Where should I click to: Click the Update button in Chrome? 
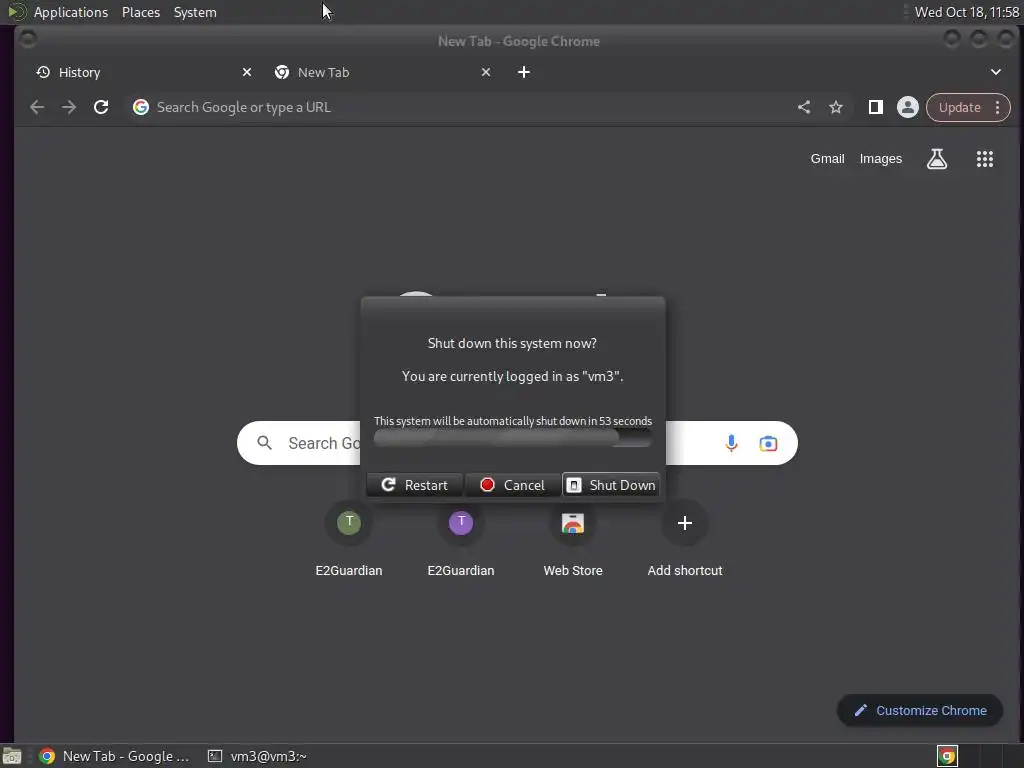pyautogui.click(x=959, y=107)
